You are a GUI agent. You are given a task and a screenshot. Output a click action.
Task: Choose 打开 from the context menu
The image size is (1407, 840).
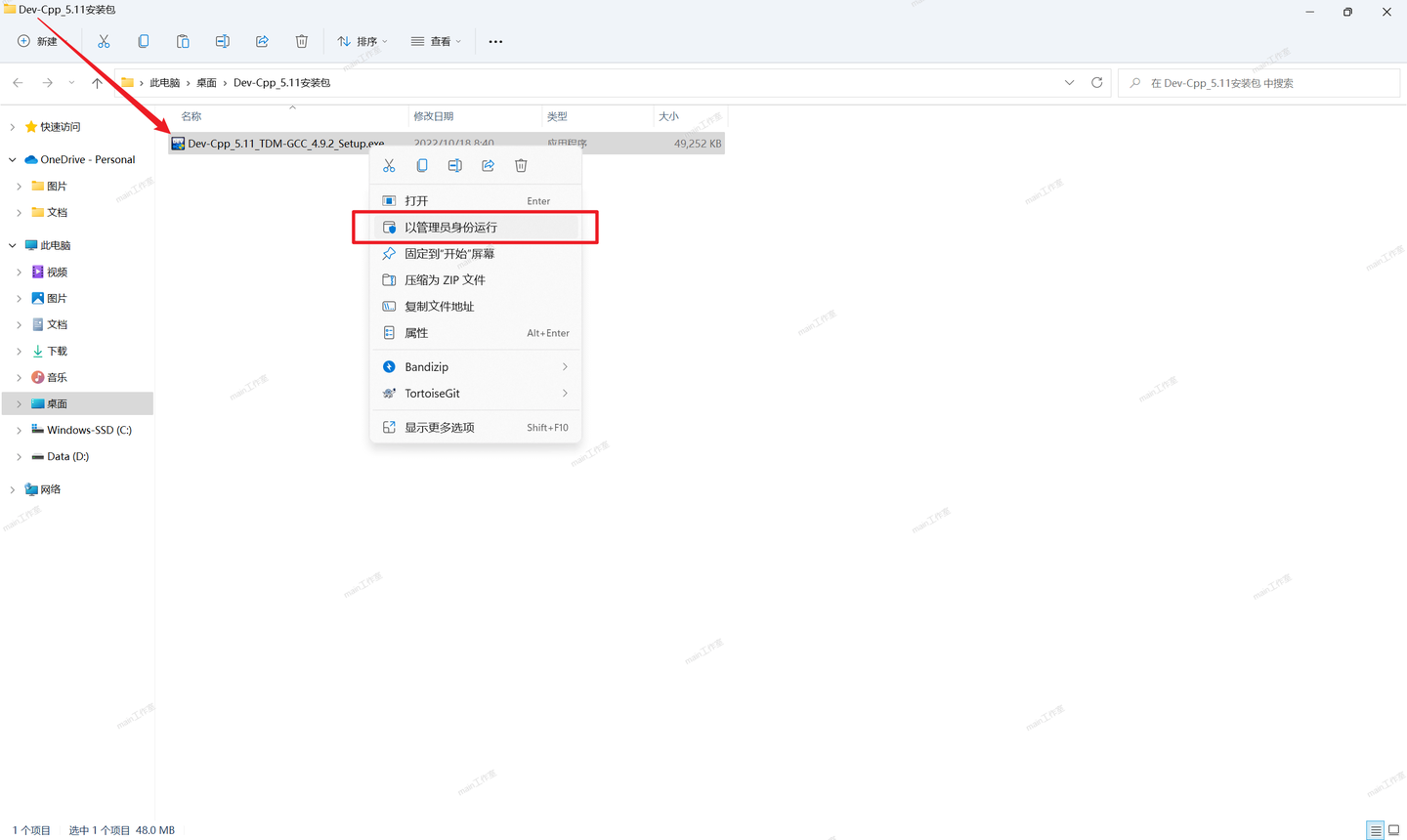coord(476,200)
